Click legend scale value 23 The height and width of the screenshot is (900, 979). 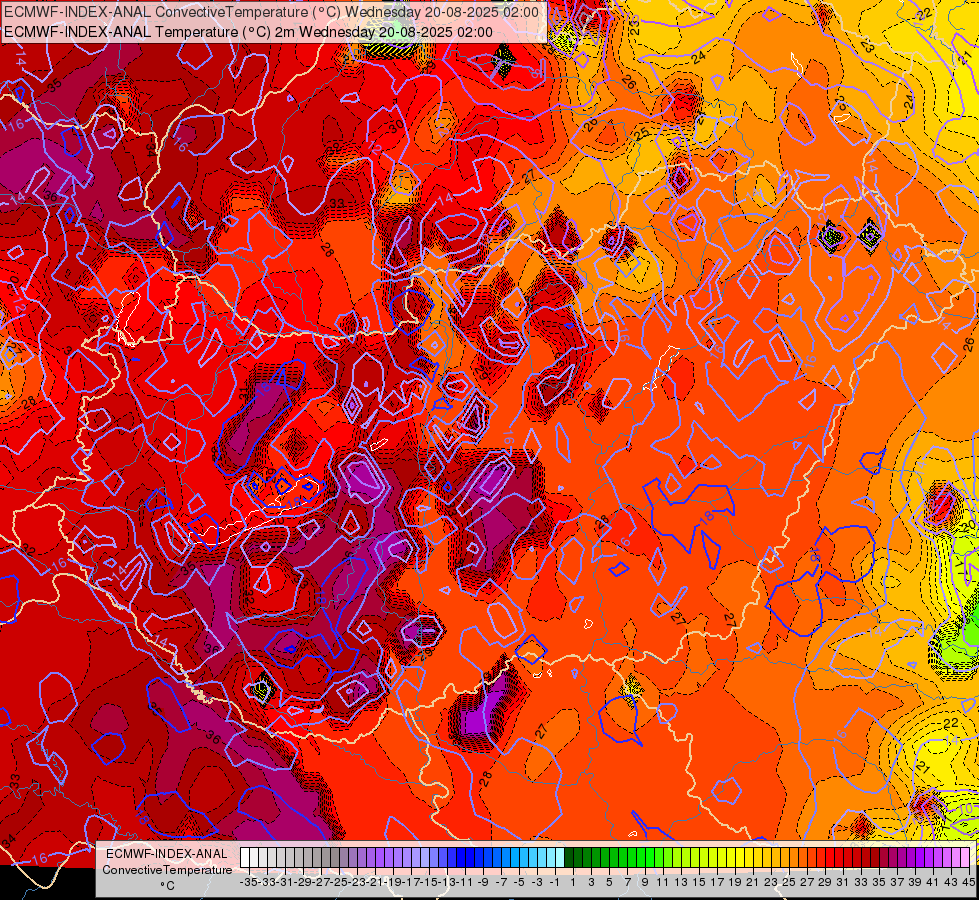pos(771,882)
